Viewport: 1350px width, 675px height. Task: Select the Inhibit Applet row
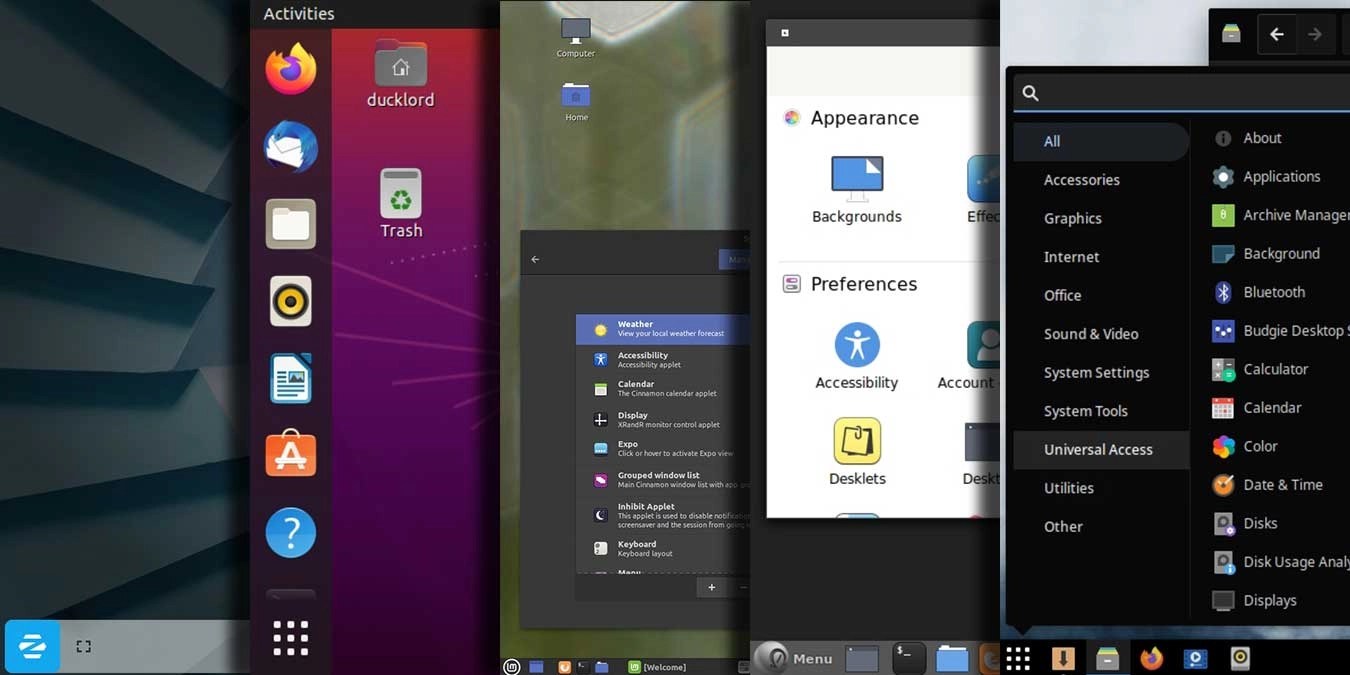(663, 515)
